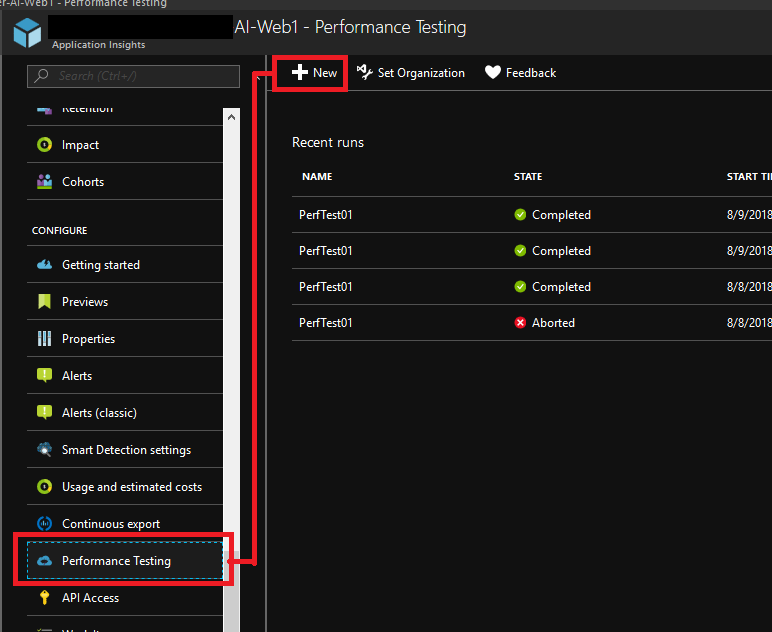Image resolution: width=772 pixels, height=632 pixels.
Task: Open Smart Detection settings
Action: pyautogui.click(x=125, y=449)
